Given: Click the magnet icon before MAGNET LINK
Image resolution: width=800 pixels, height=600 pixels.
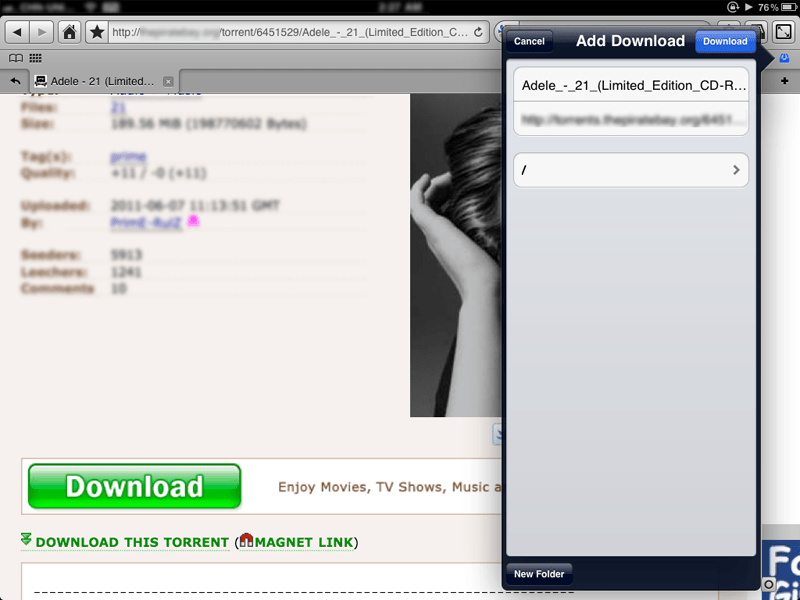Looking at the screenshot, I should tap(246, 540).
